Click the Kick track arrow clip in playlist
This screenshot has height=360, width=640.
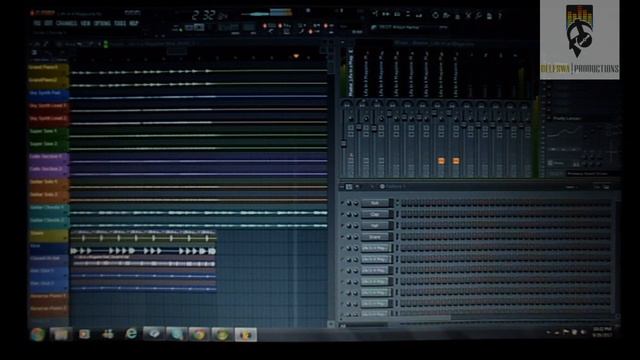coord(143,251)
